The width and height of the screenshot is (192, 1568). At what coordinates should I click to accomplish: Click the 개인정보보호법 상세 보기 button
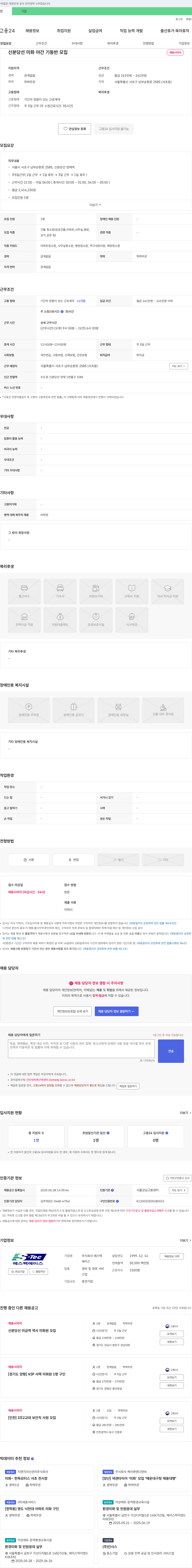tap(73, 1011)
